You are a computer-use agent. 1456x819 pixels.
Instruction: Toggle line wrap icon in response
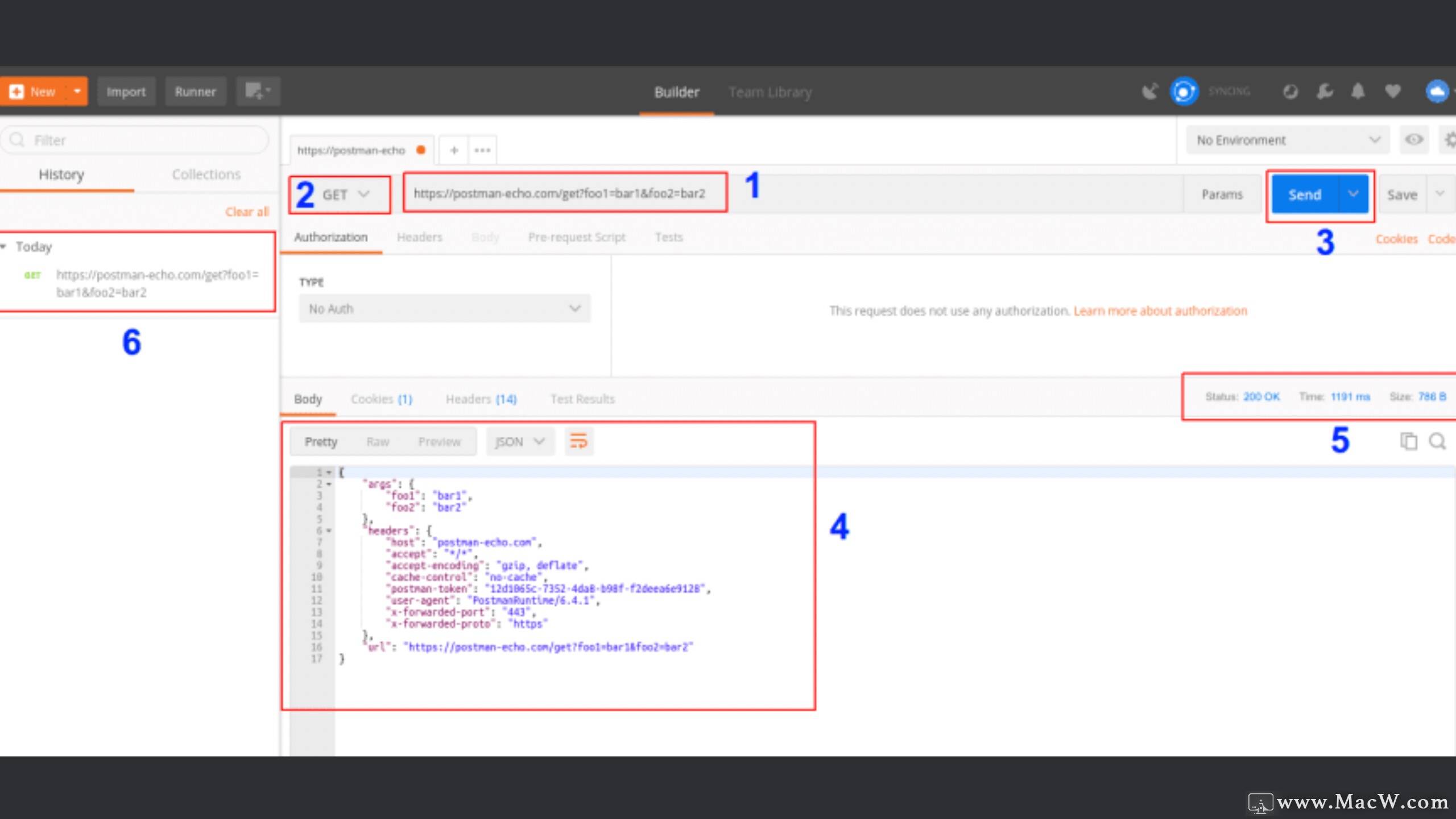[x=578, y=441]
